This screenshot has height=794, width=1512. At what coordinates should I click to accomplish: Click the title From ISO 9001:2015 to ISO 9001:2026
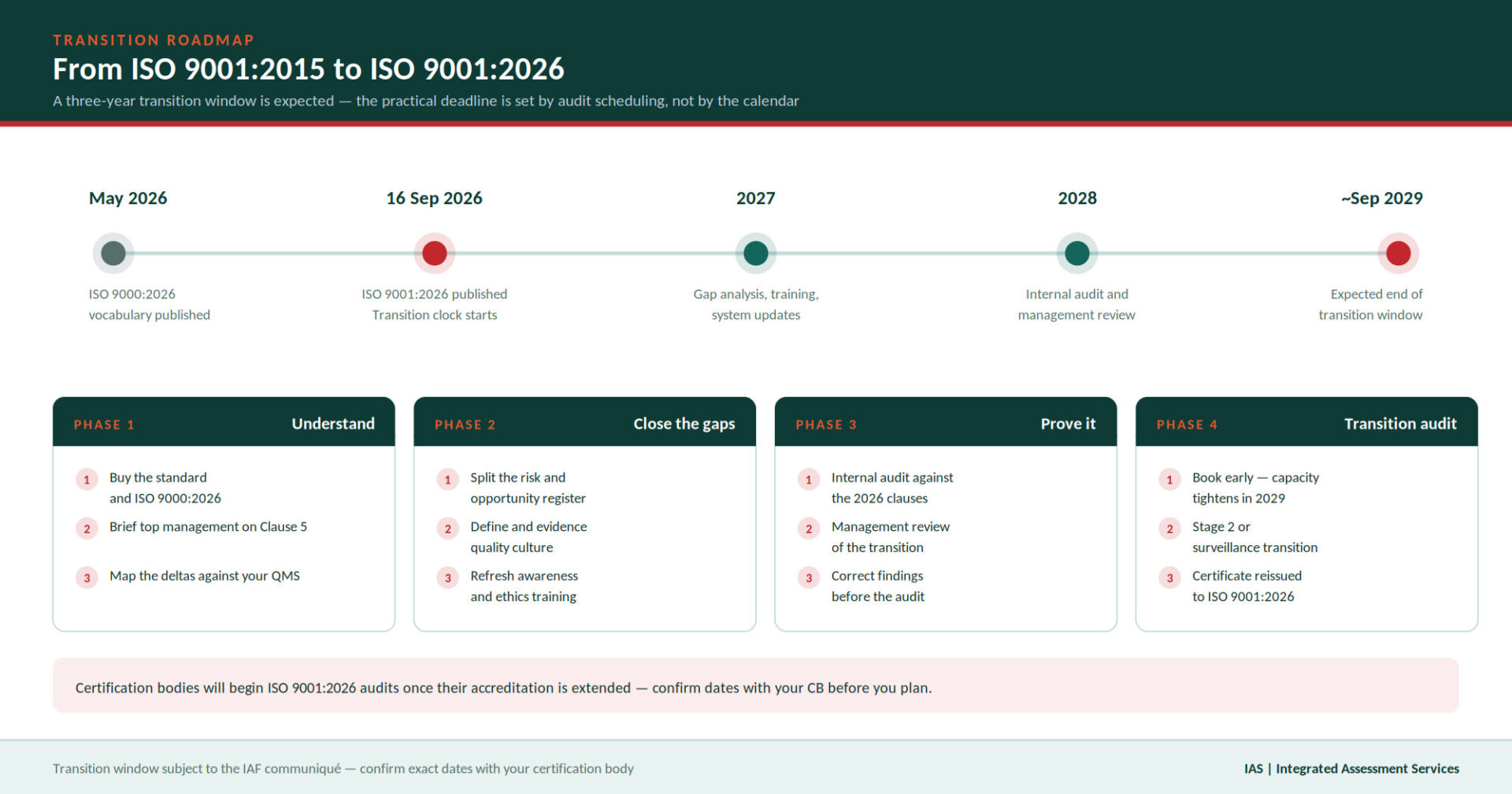[x=309, y=69]
